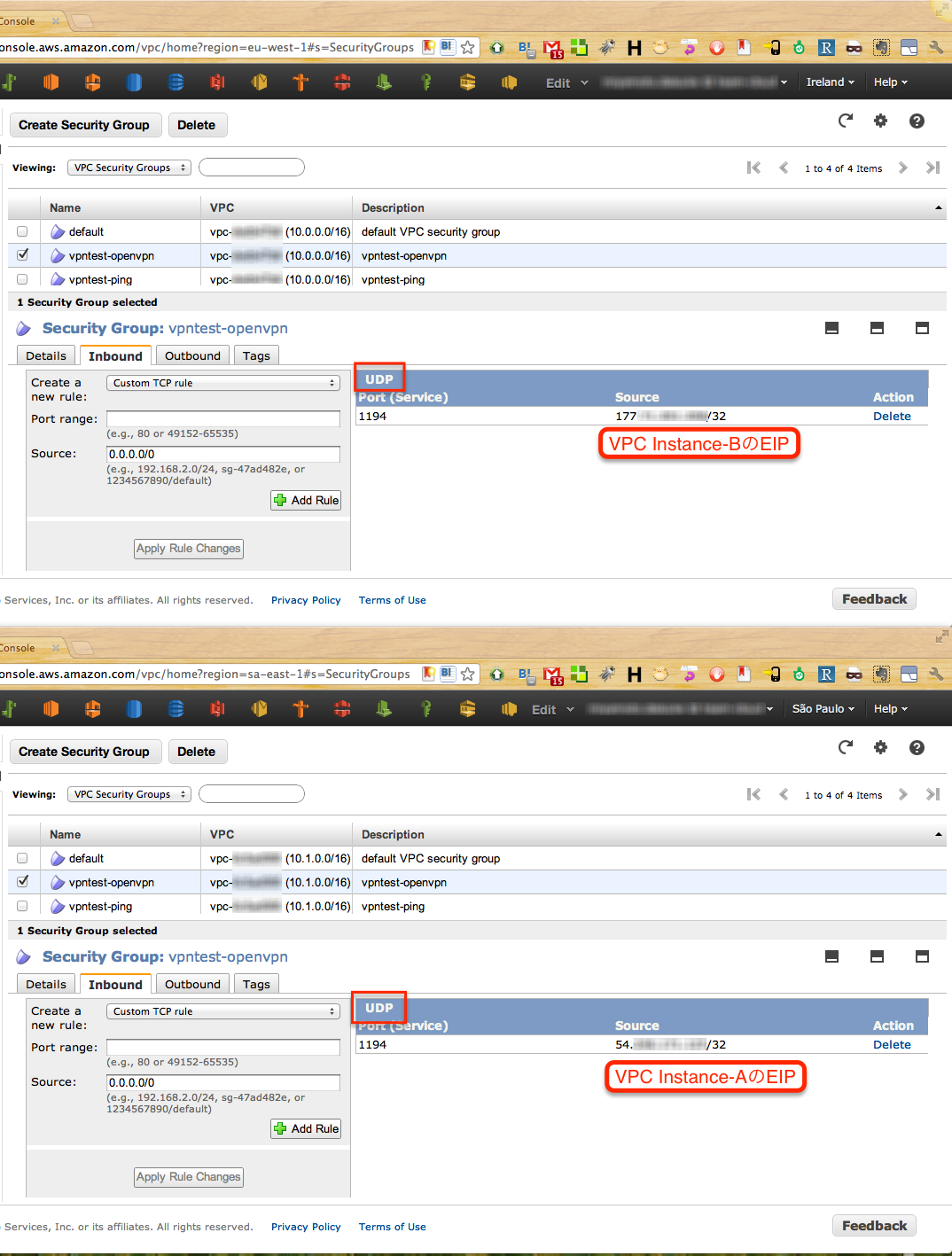Click the Gmail icon in the browser toolbar

click(x=552, y=47)
